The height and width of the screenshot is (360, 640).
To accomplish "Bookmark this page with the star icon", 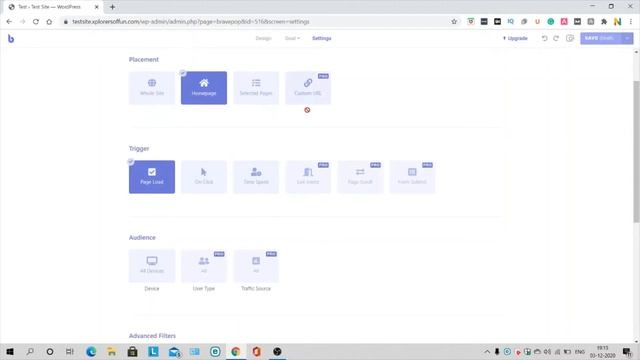I will [454, 22].
